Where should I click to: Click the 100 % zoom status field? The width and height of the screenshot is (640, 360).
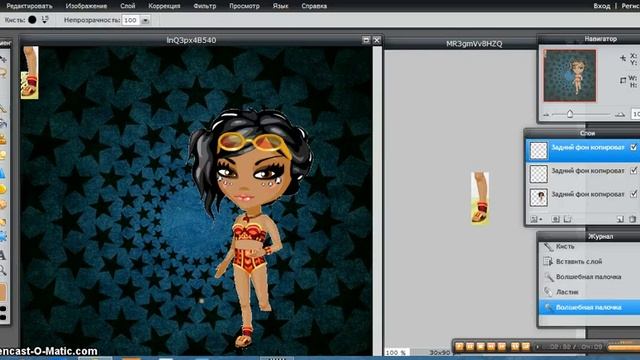[x=396, y=352]
